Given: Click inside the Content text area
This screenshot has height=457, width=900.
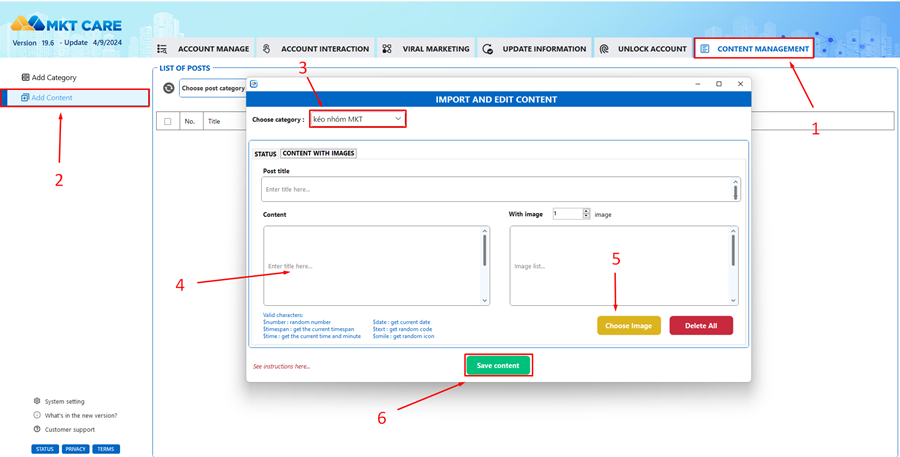Looking at the screenshot, I should click(373, 266).
